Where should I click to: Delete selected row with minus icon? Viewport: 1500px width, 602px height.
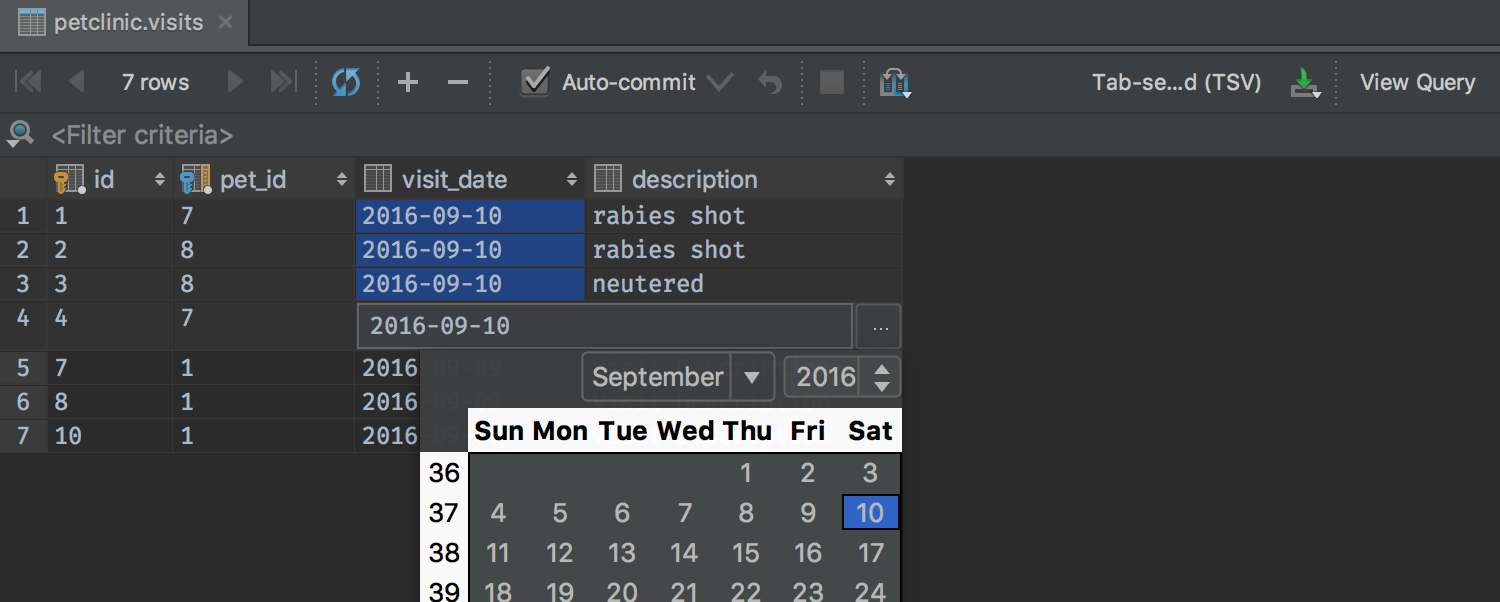pos(458,82)
